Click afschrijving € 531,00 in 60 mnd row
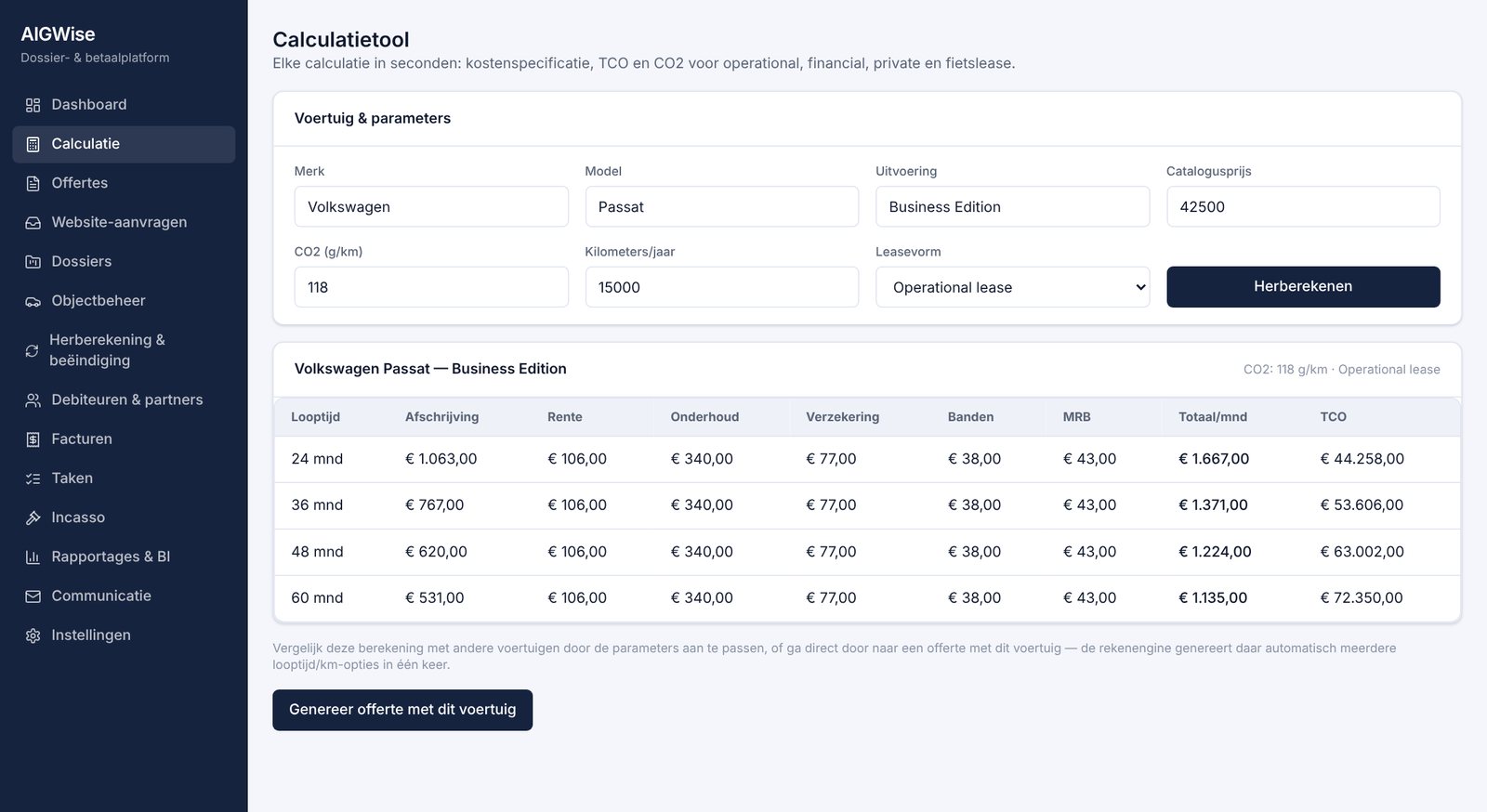This screenshot has width=1487, height=812. coord(434,598)
